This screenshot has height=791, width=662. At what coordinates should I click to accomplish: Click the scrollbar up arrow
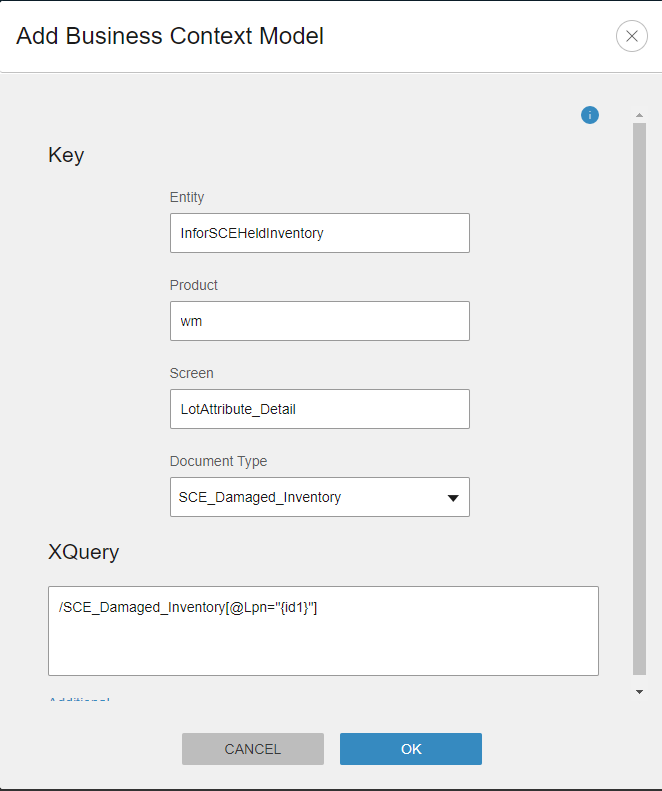[640, 114]
